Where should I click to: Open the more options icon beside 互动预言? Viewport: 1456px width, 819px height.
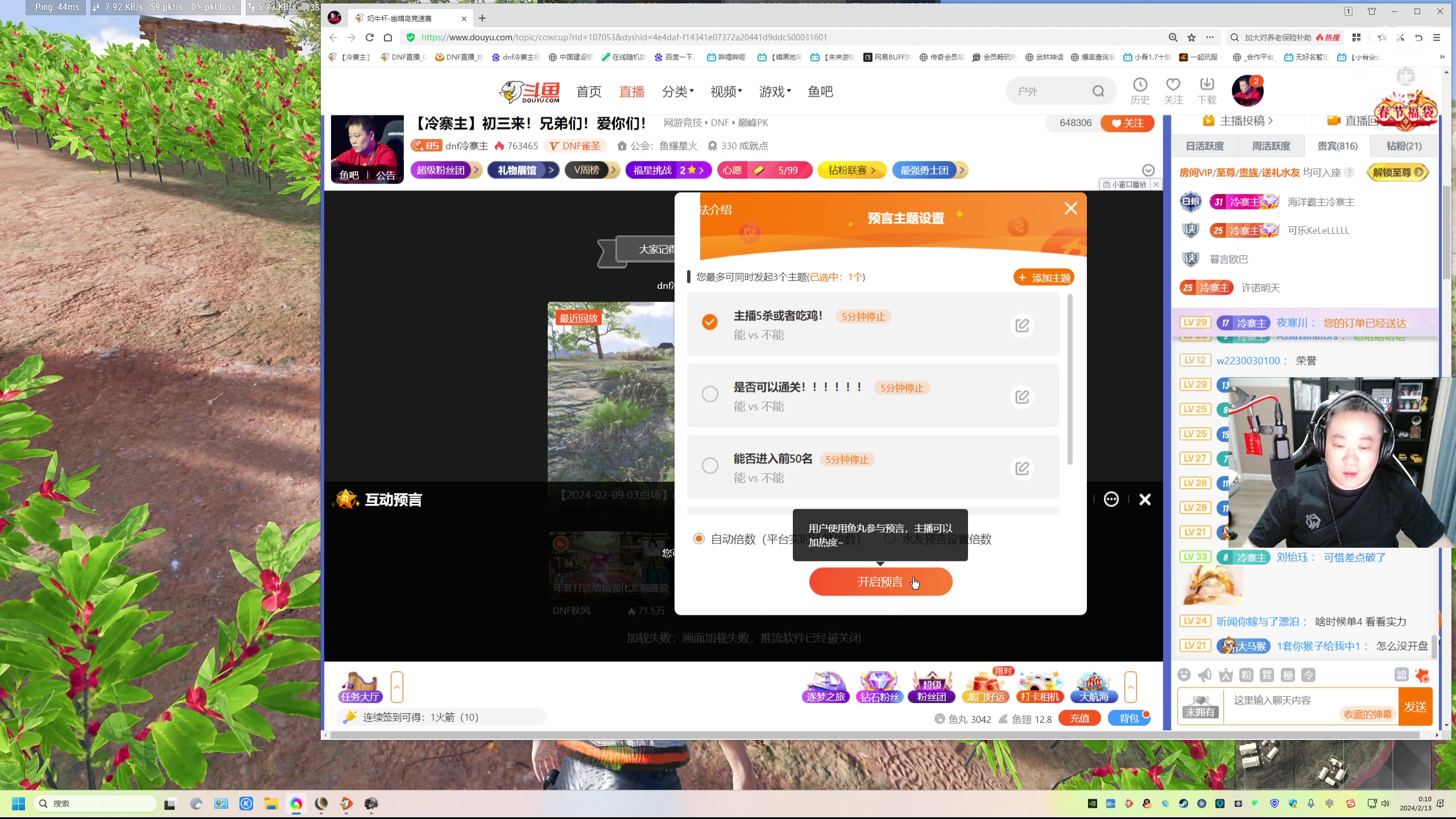[x=1111, y=499]
